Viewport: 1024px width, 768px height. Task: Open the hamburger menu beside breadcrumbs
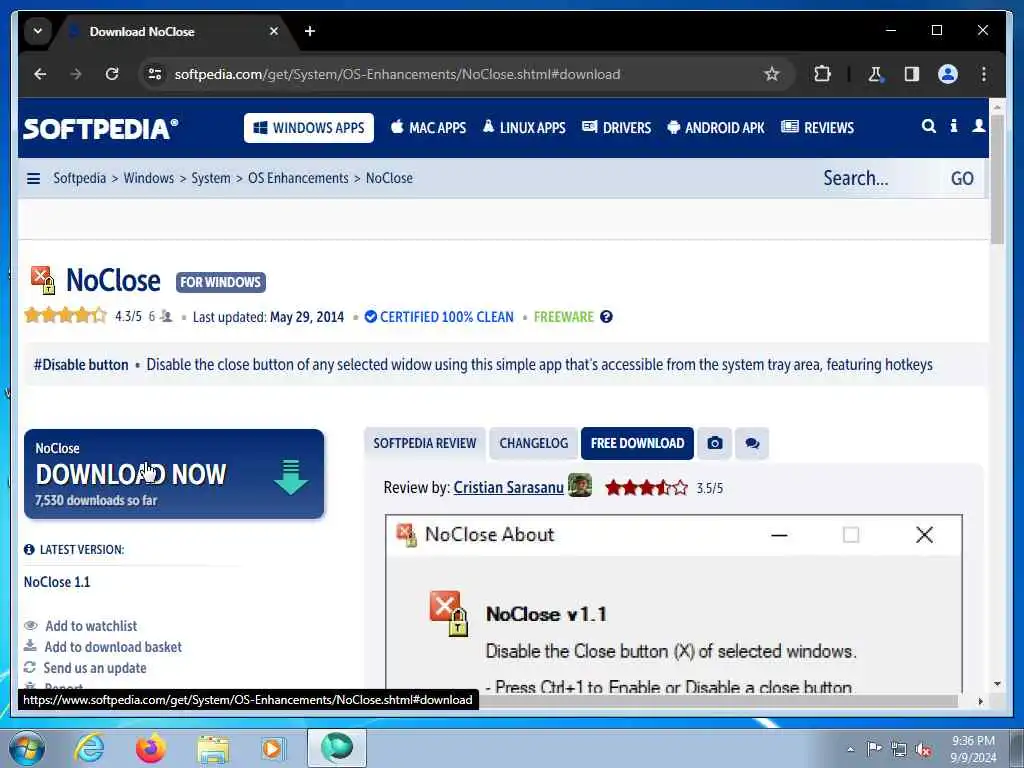pyautogui.click(x=33, y=178)
